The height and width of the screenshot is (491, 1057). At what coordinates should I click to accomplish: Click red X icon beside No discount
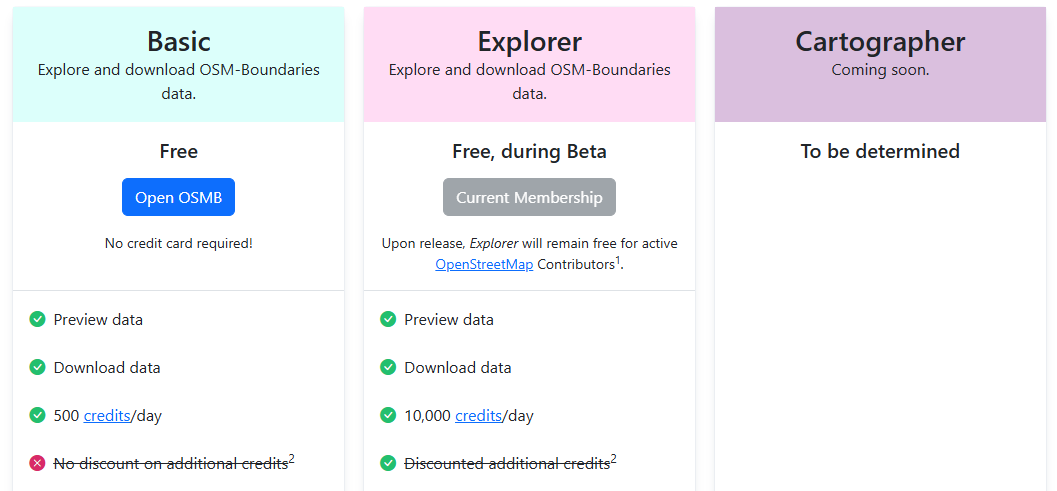click(x=37, y=463)
